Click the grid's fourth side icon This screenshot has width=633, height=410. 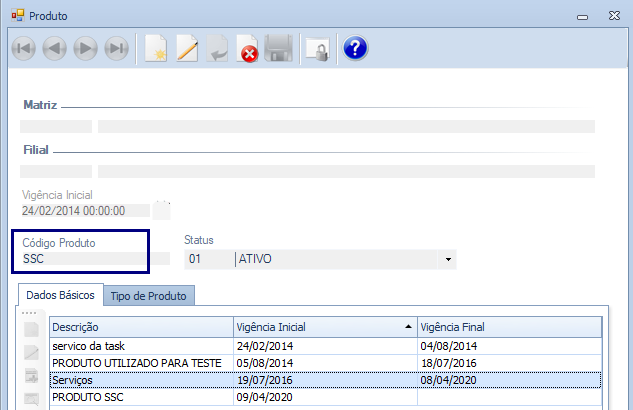pos(31,399)
